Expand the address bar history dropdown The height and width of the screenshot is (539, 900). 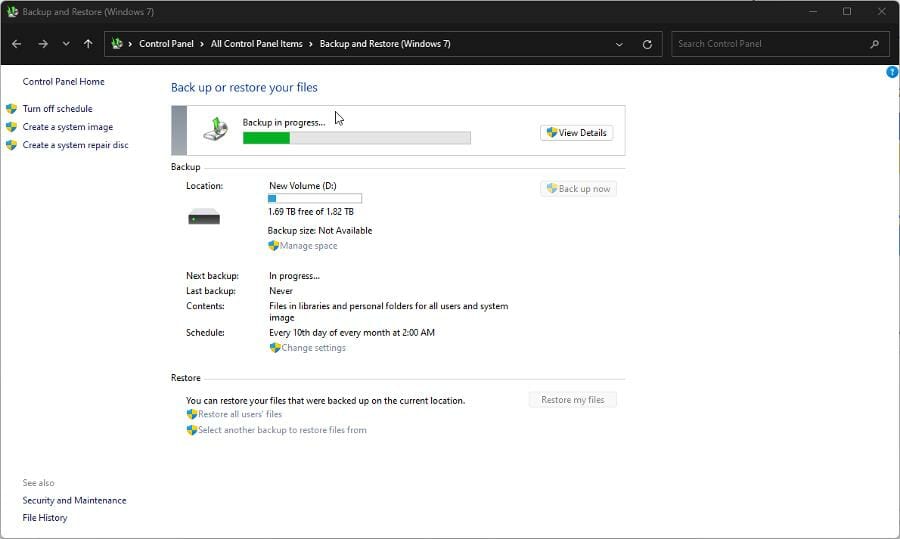[620, 44]
